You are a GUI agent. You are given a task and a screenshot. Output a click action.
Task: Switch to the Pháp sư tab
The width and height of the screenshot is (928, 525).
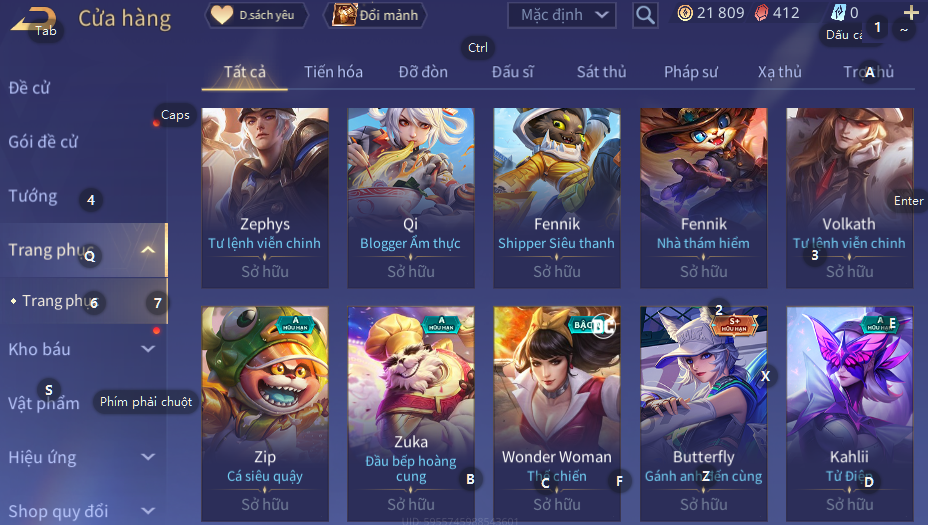click(691, 72)
